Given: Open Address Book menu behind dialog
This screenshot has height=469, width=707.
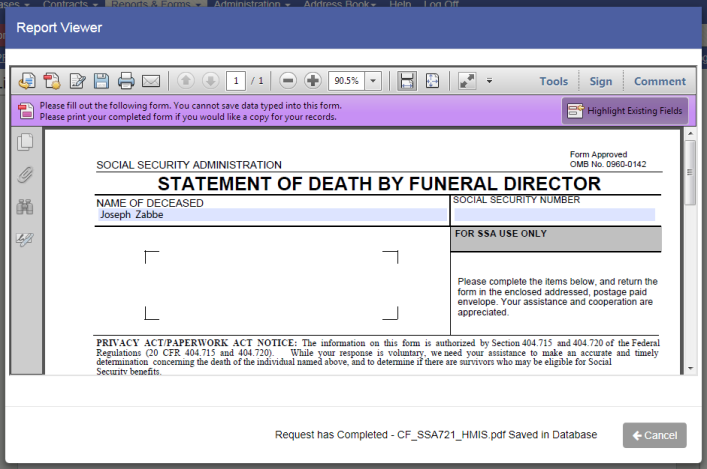Looking at the screenshot, I should coord(340,4).
